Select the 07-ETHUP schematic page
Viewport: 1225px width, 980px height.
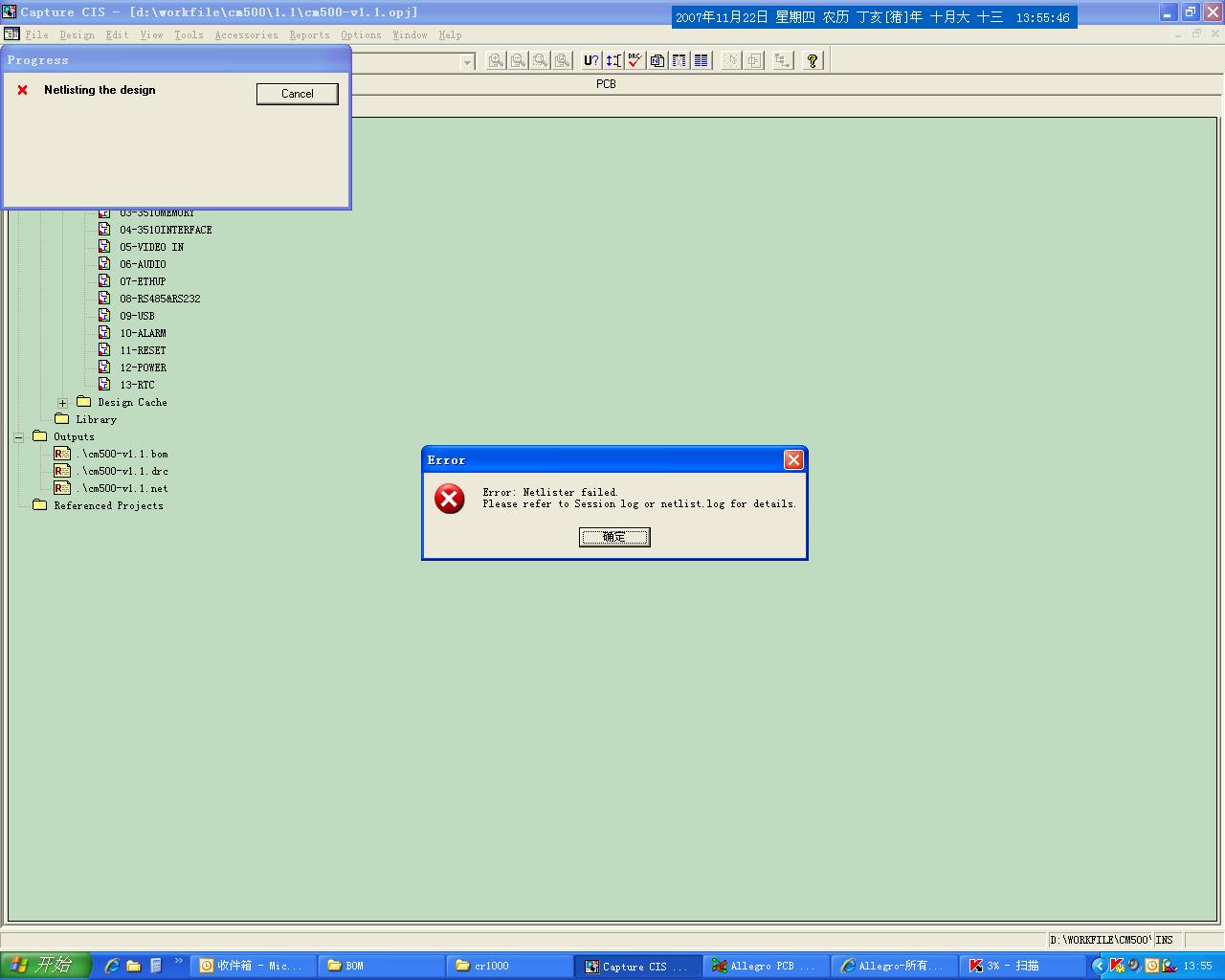pyautogui.click(x=143, y=281)
